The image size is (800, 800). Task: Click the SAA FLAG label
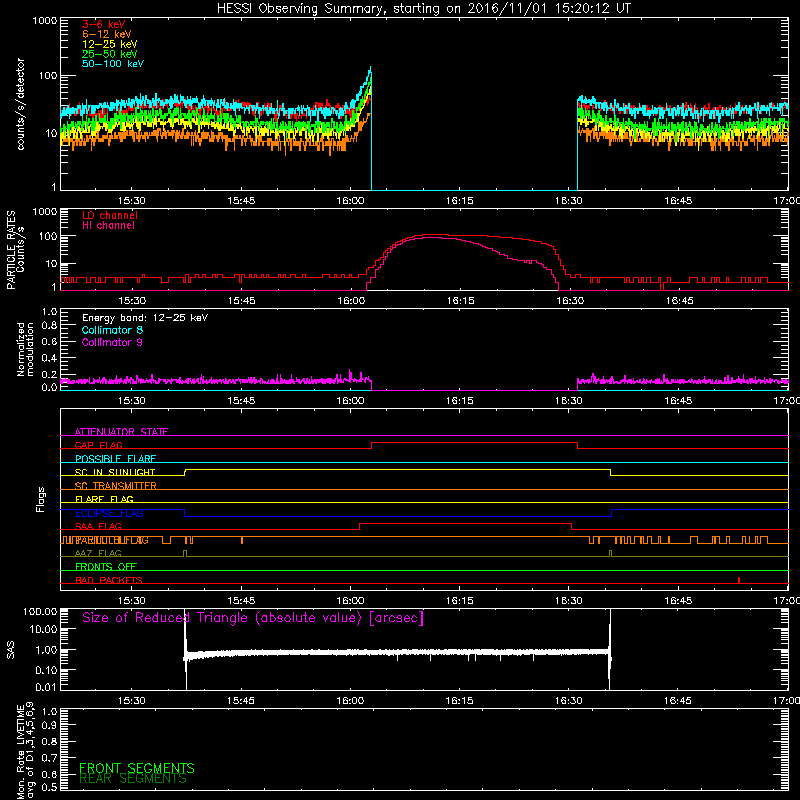[x=98, y=526]
